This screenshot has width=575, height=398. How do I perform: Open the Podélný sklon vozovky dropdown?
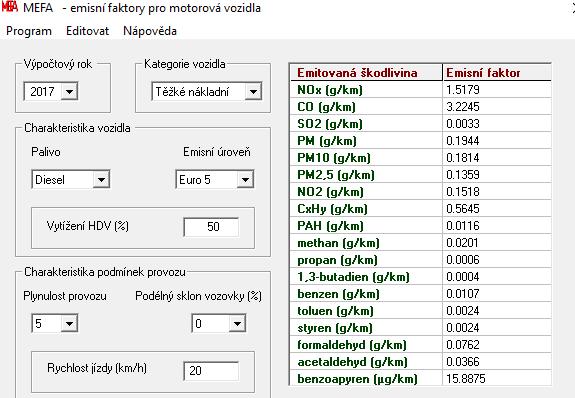(x=237, y=324)
